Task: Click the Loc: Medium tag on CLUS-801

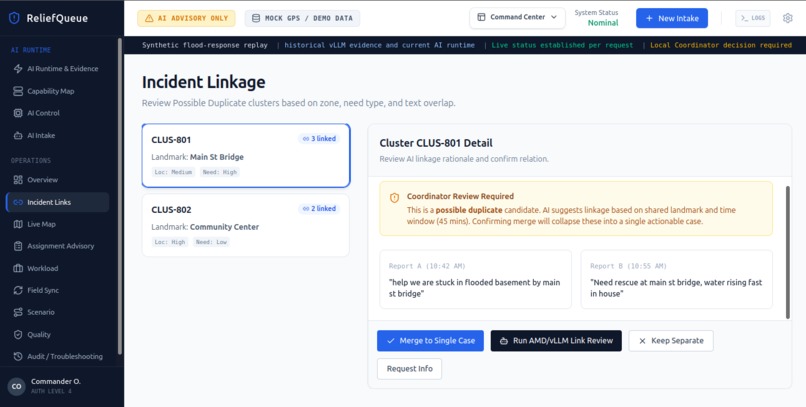Action: pyautogui.click(x=173, y=172)
